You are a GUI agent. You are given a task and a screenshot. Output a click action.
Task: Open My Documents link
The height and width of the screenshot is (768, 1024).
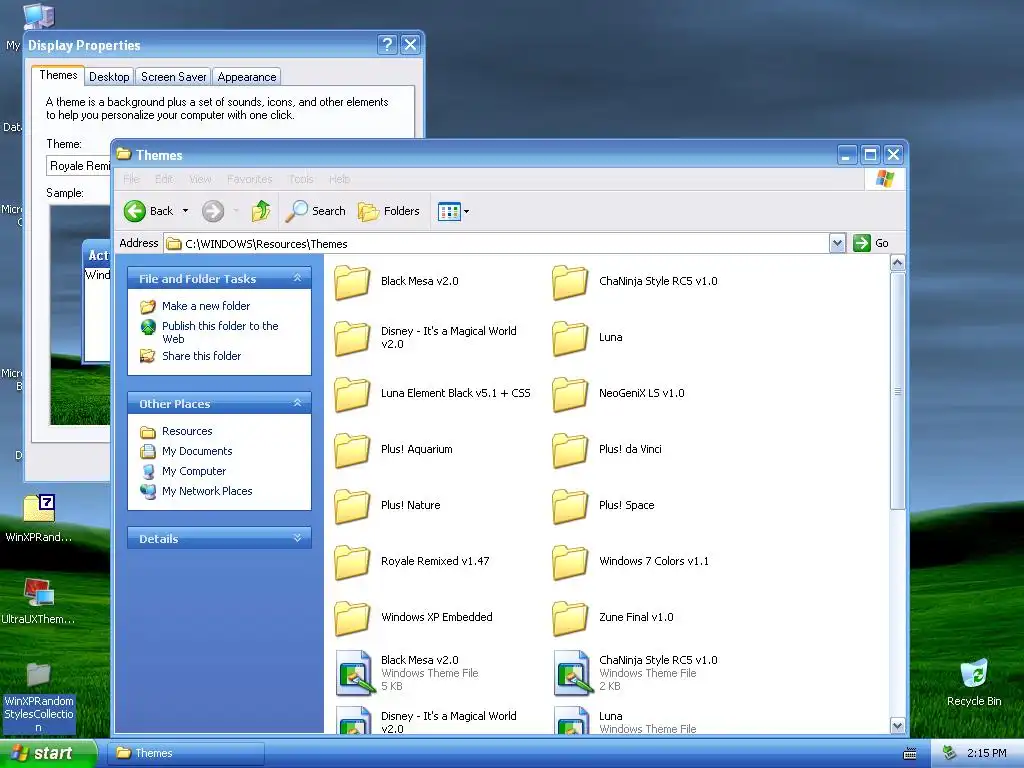(197, 451)
